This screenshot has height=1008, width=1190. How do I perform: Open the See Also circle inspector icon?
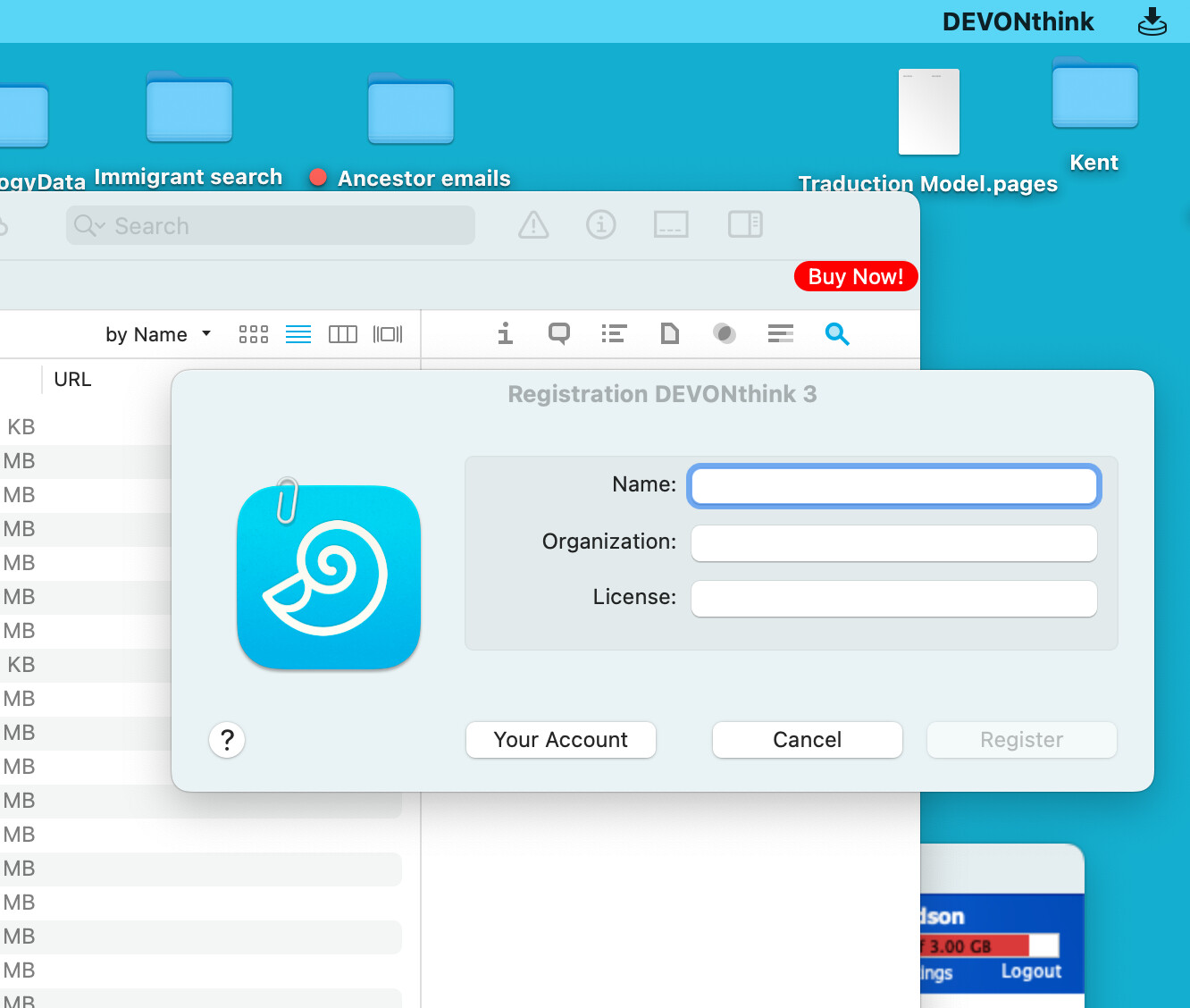point(725,333)
